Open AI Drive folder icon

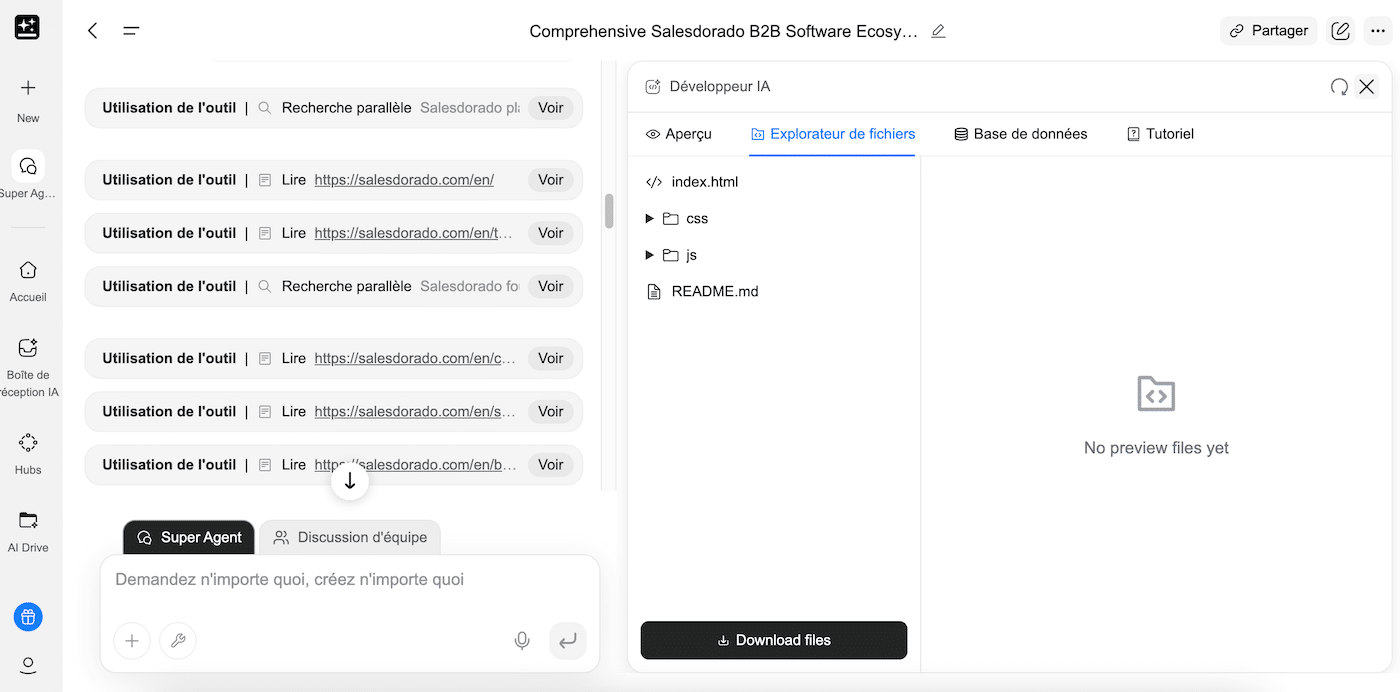(28, 520)
